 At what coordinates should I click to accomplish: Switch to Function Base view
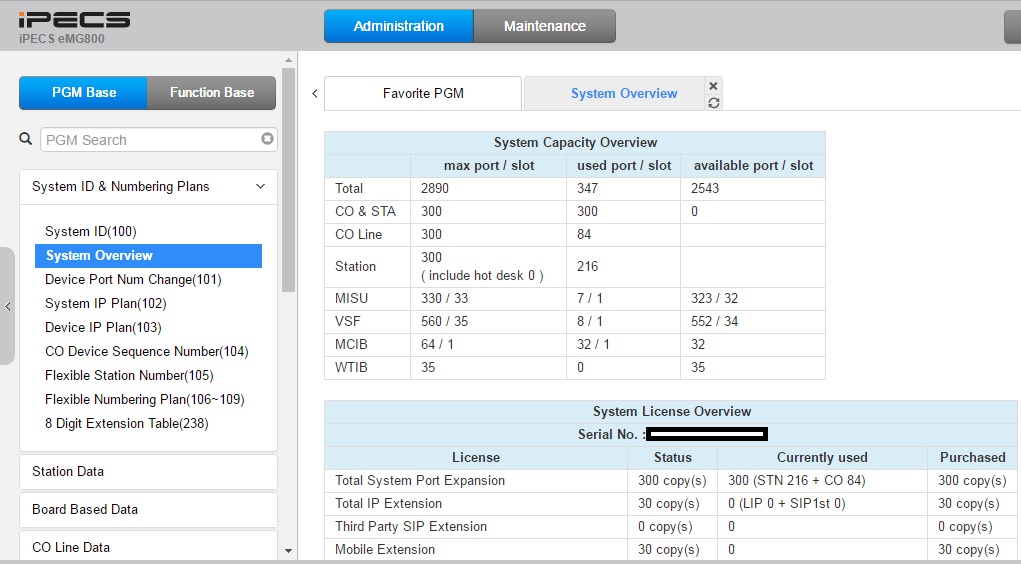(x=211, y=92)
